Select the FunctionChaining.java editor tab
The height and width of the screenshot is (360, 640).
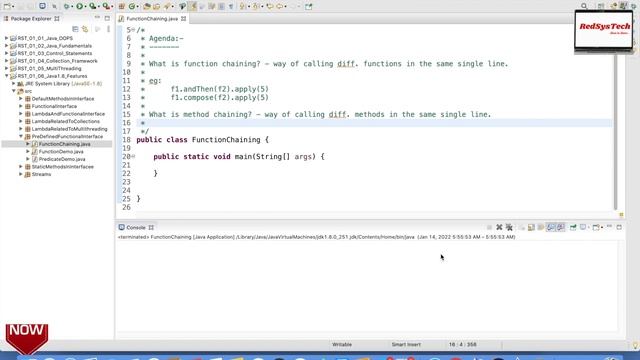pos(152,19)
